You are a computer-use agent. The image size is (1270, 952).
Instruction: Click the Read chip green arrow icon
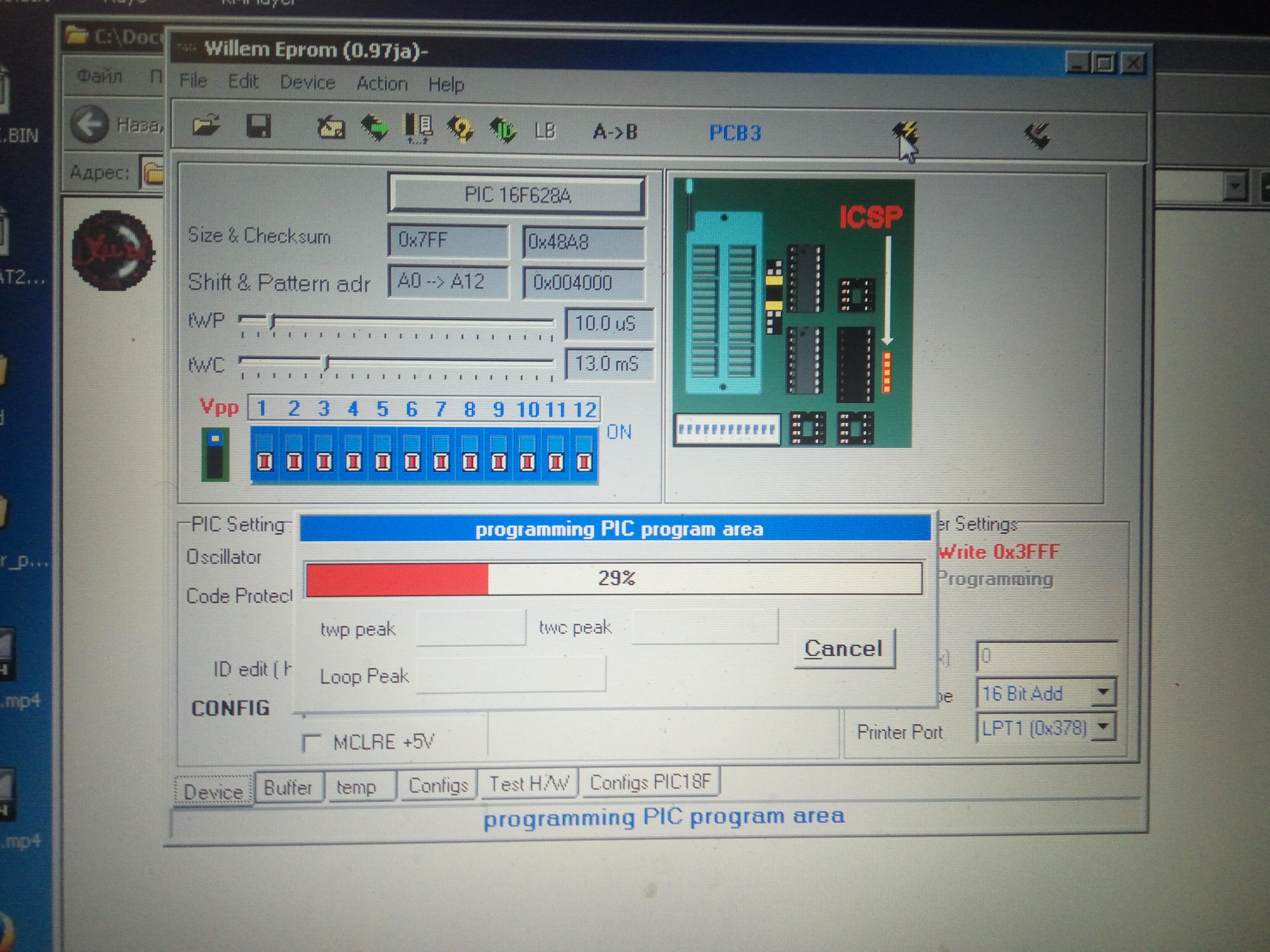[374, 128]
